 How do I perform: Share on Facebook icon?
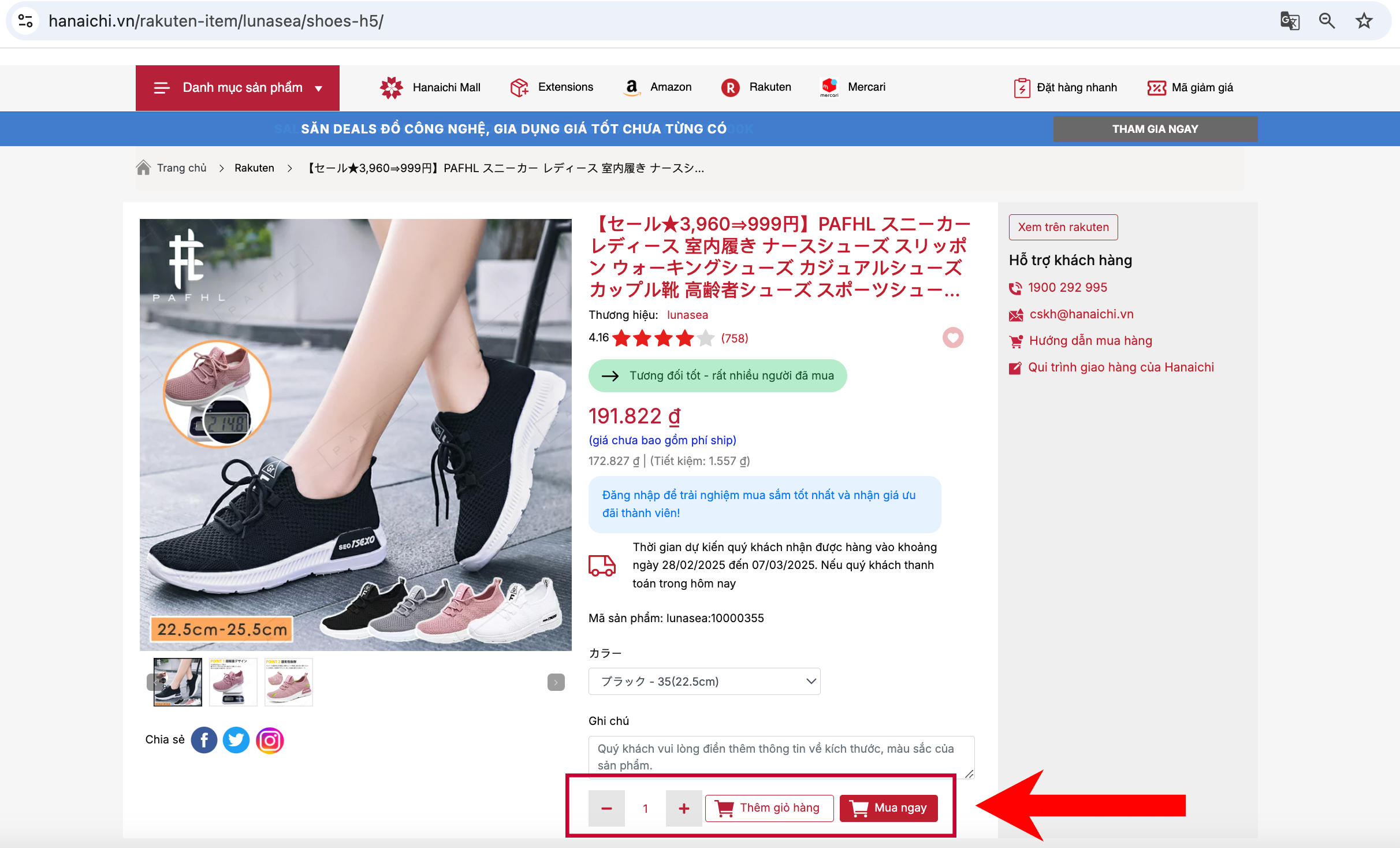click(204, 740)
